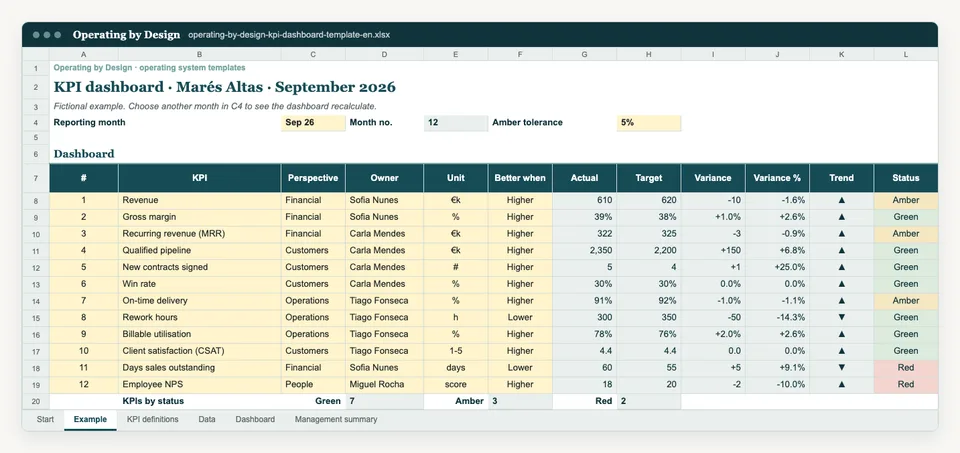Image resolution: width=960 pixels, height=453 pixels.
Task: Click trend arrow for Days sales outstanding
Action: point(841,368)
